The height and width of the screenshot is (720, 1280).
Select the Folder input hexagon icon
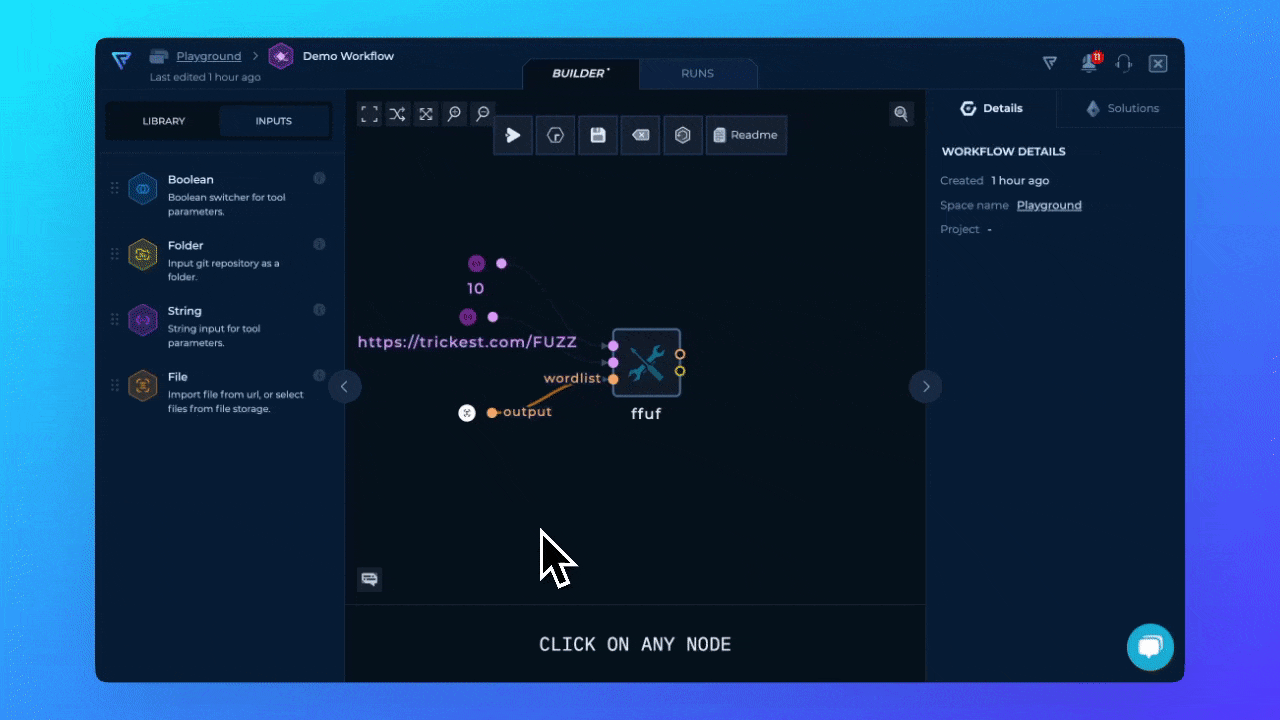click(x=143, y=255)
